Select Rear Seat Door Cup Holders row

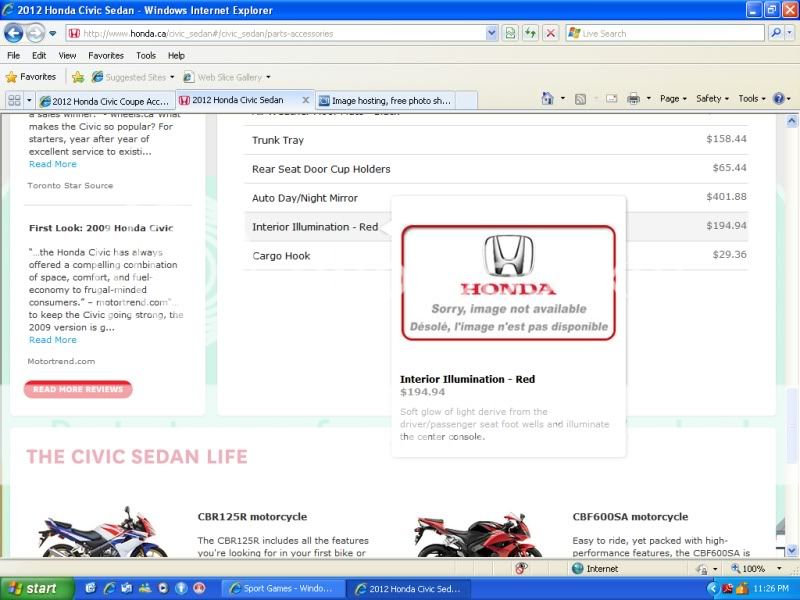(496, 169)
